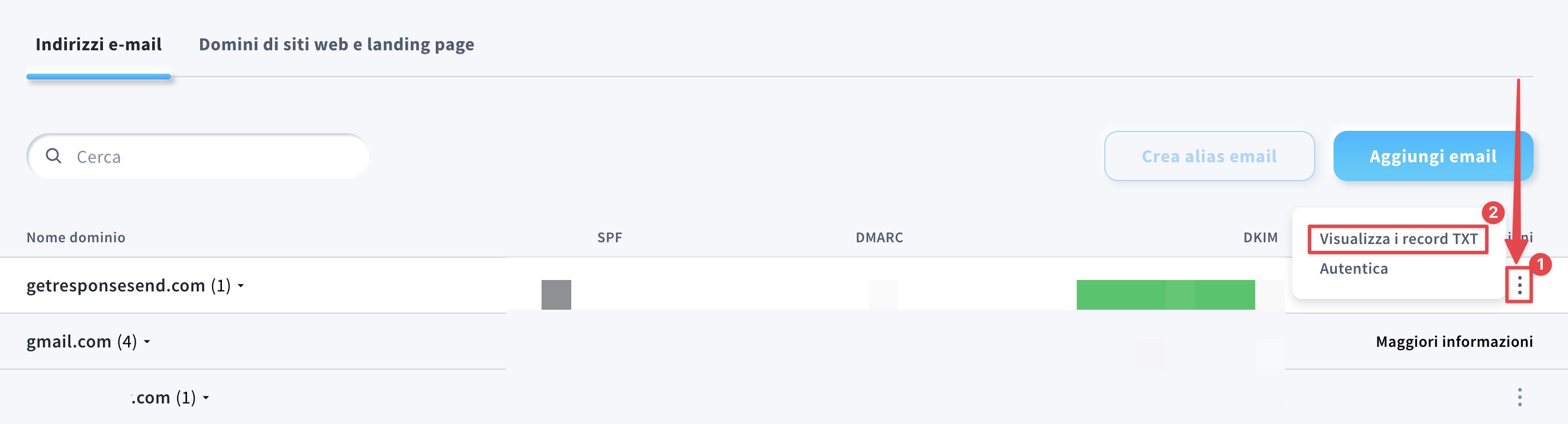Viewport: 1568px width, 424px height.
Task: Click the 'SPF' column header
Action: [610, 238]
